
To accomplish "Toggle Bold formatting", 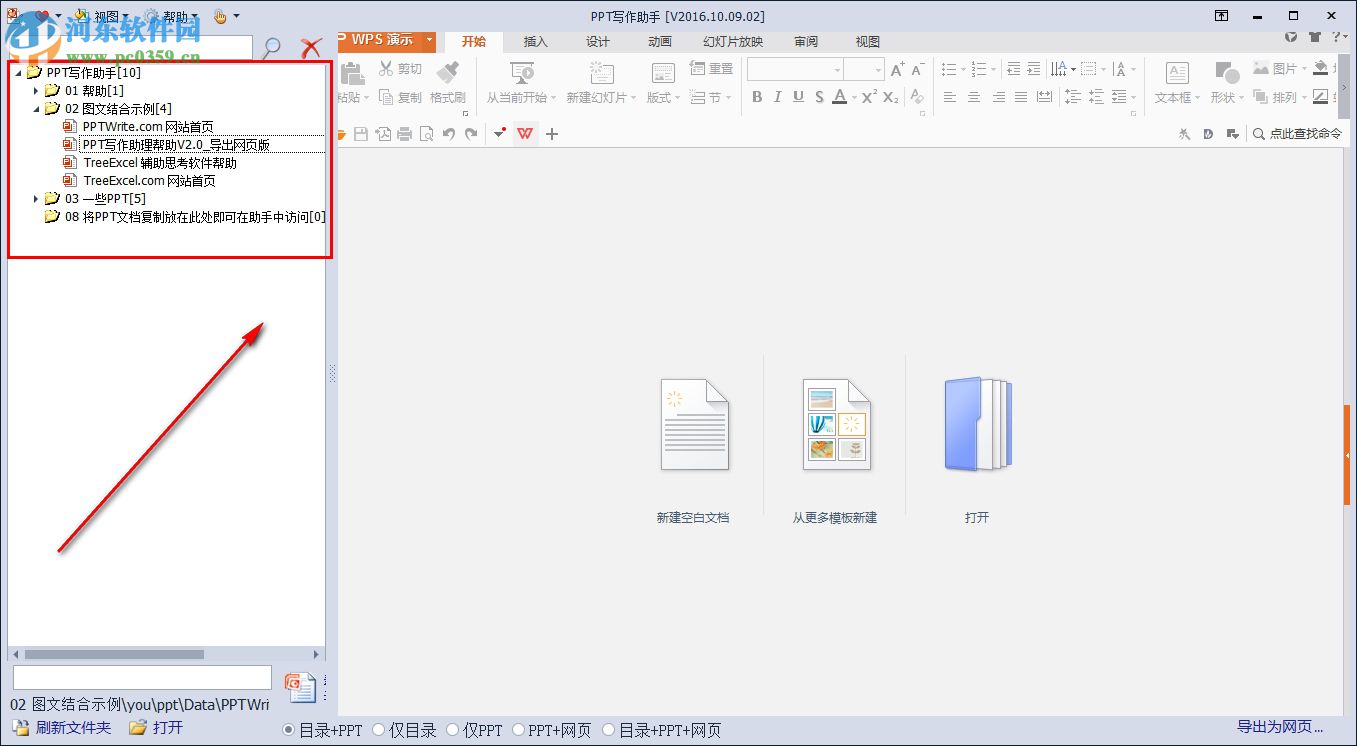I will (x=757, y=97).
